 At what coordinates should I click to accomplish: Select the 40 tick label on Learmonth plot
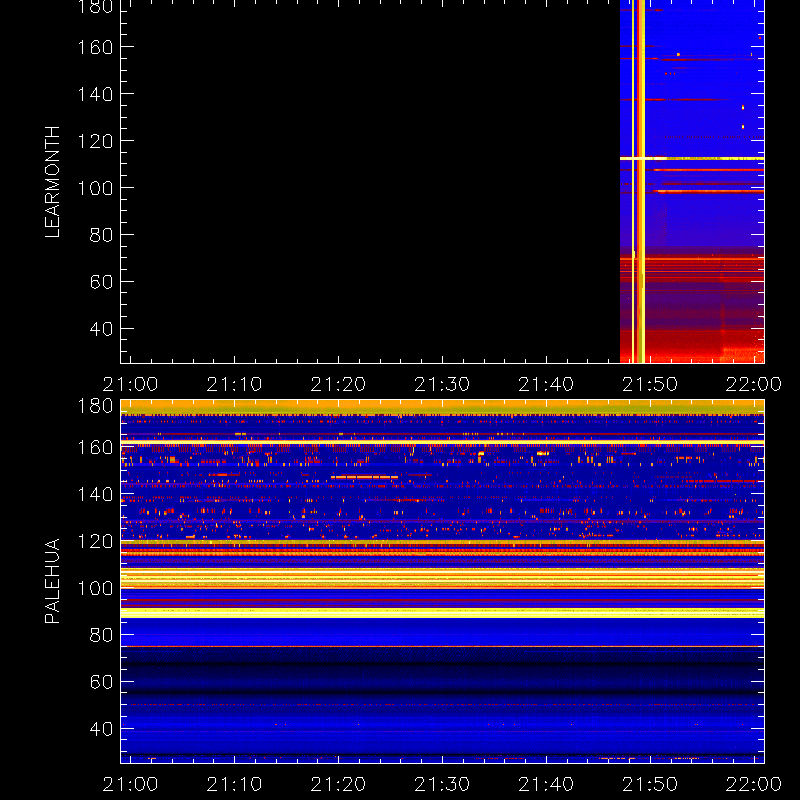101,329
